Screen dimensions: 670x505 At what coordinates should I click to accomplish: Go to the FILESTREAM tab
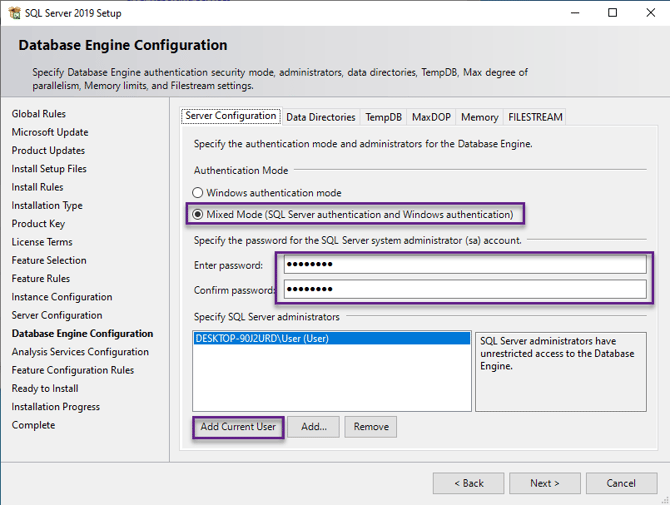coord(535,117)
